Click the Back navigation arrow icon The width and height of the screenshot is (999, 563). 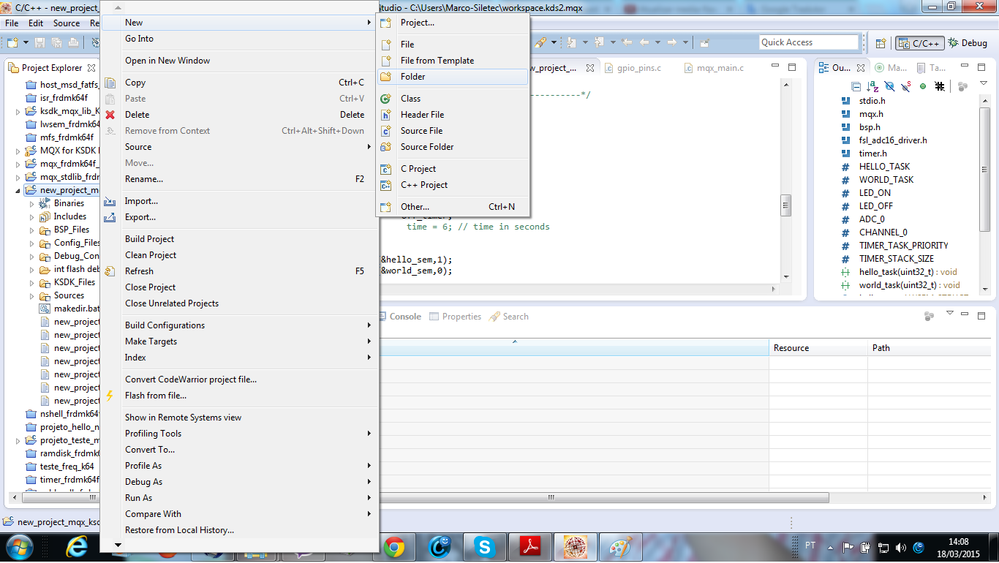(644, 43)
